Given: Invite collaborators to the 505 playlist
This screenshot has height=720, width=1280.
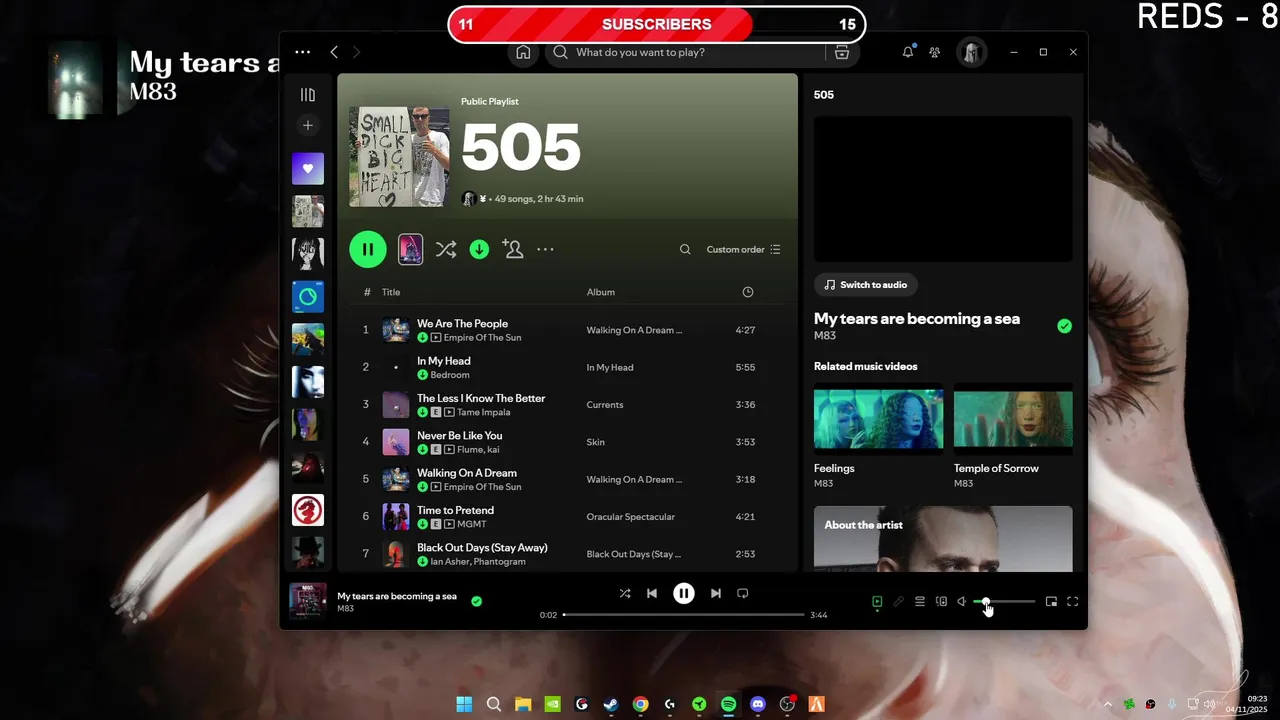Looking at the screenshot, I should (513, 249).
